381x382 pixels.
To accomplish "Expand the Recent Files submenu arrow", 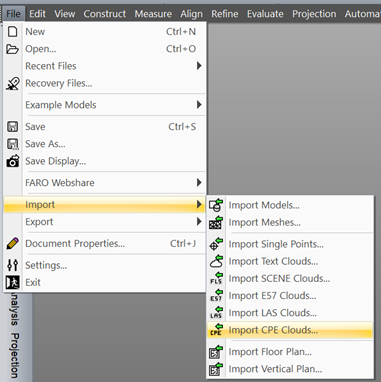I will tap(199, 66).
